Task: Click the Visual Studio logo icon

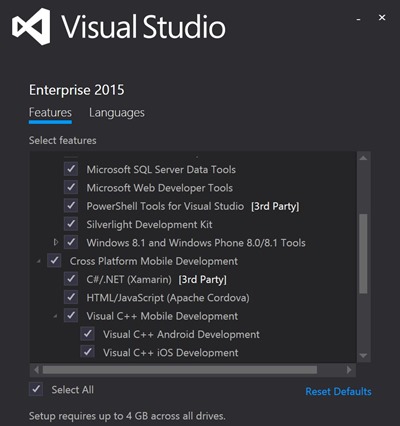Action: (x=31, y=27)
